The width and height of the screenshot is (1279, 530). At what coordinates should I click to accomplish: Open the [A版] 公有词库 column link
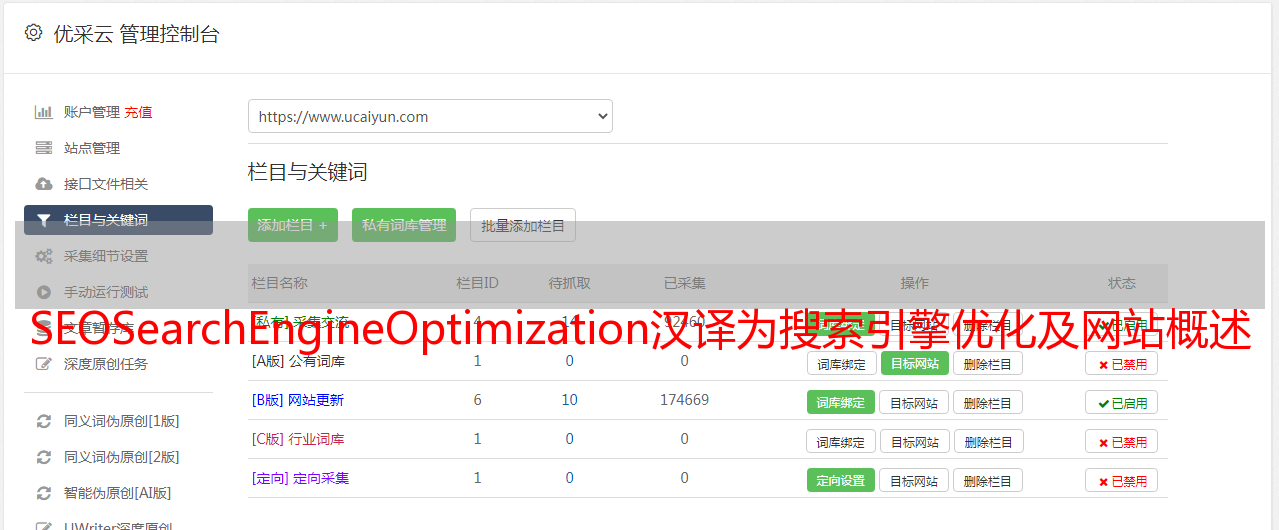coord(298,361)
